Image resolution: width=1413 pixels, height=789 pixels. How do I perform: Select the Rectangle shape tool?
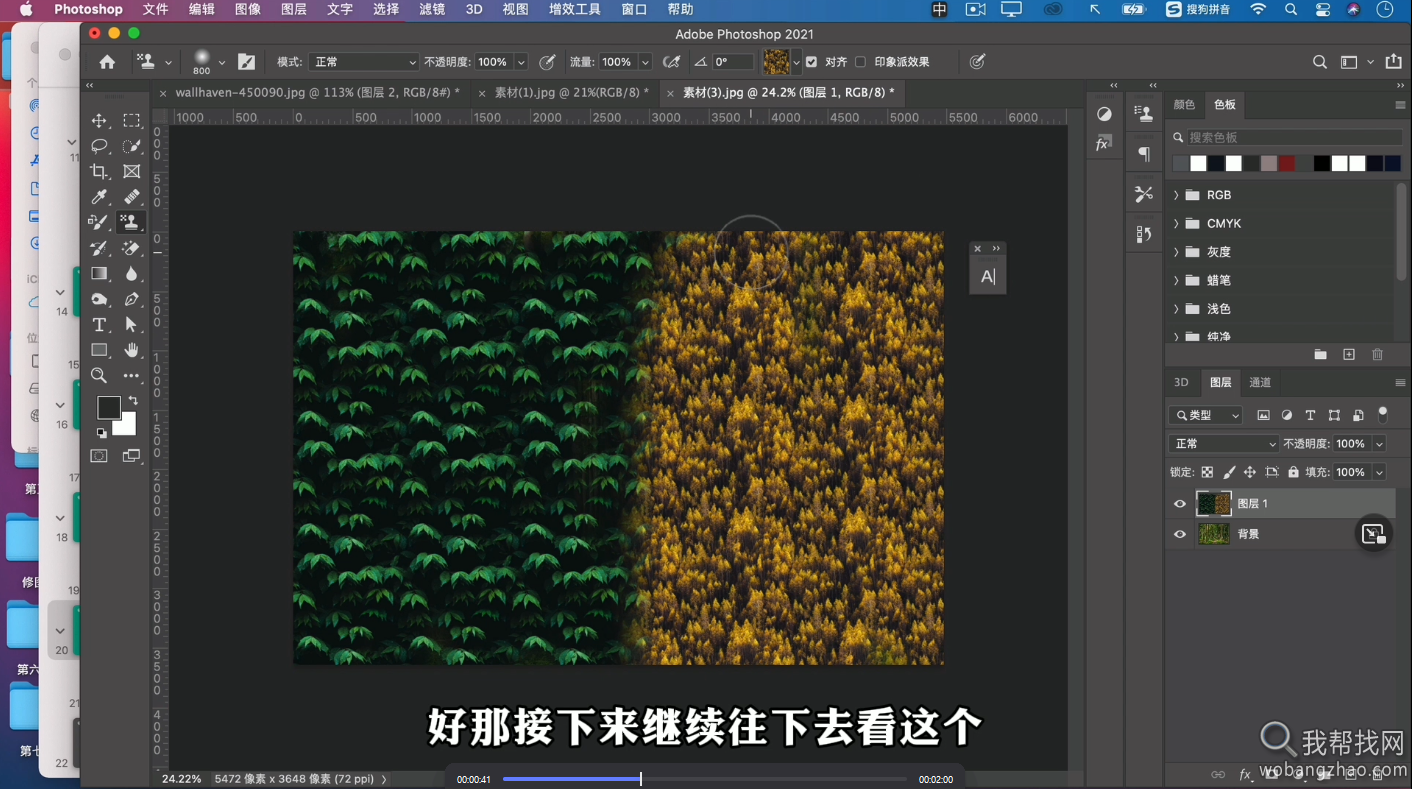point(99,350)
